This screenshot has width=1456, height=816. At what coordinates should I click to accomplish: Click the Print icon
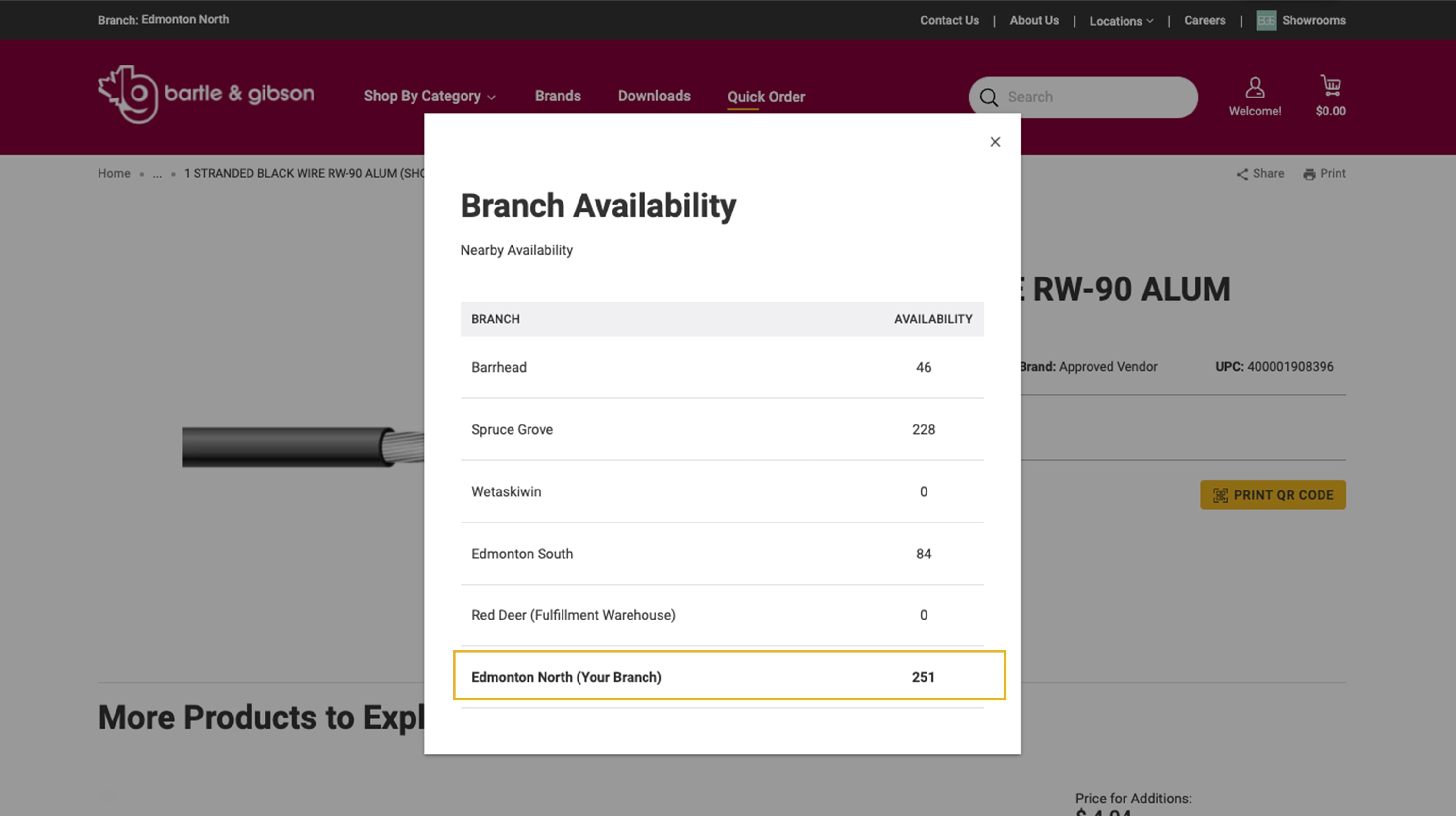pos(1309,174)
